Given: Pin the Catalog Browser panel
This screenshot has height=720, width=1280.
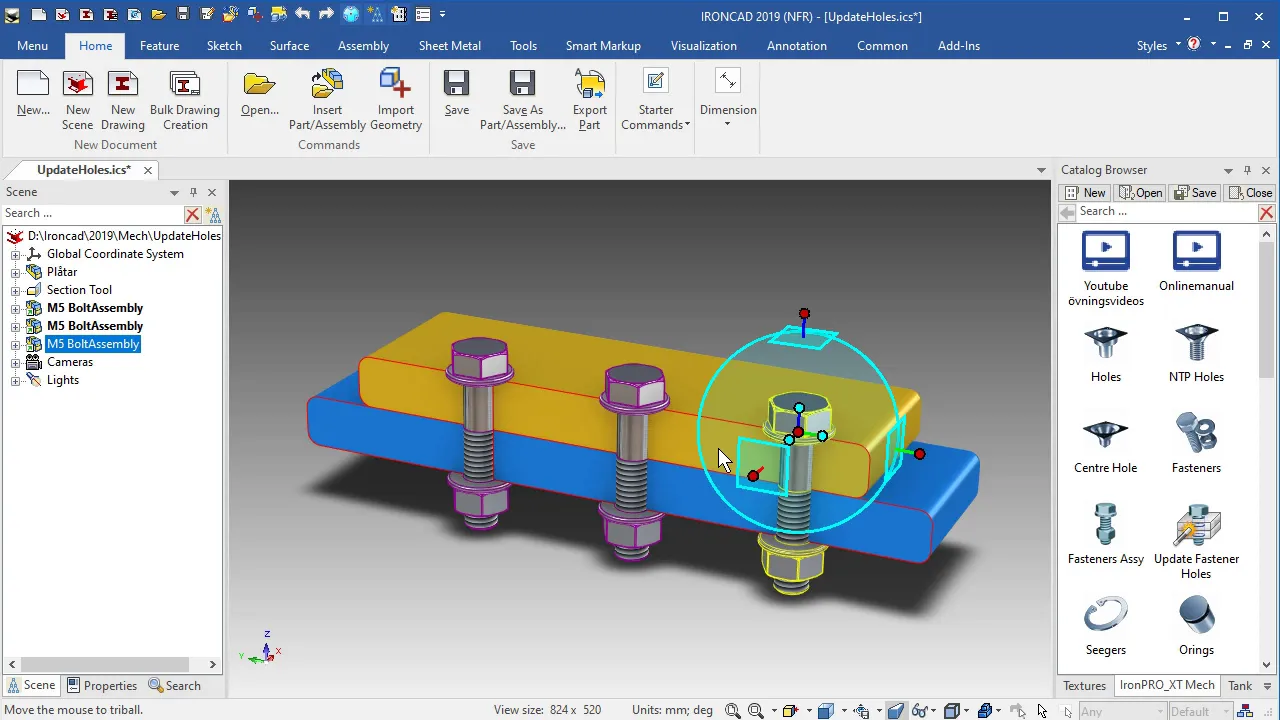Looking at the screenshot, I should tap(1247, 170).
